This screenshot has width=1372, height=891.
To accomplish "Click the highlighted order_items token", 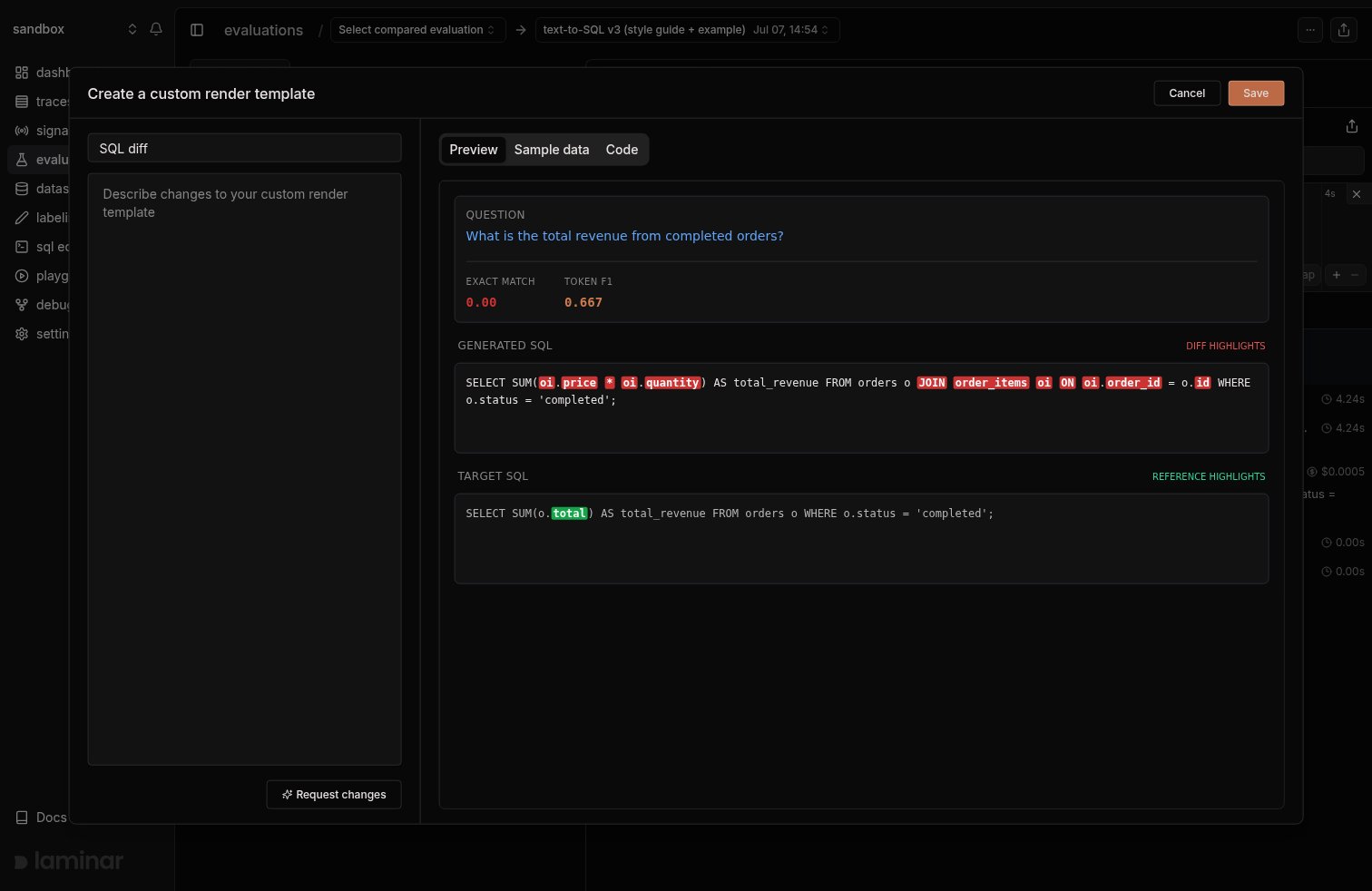I will [991, 383].
